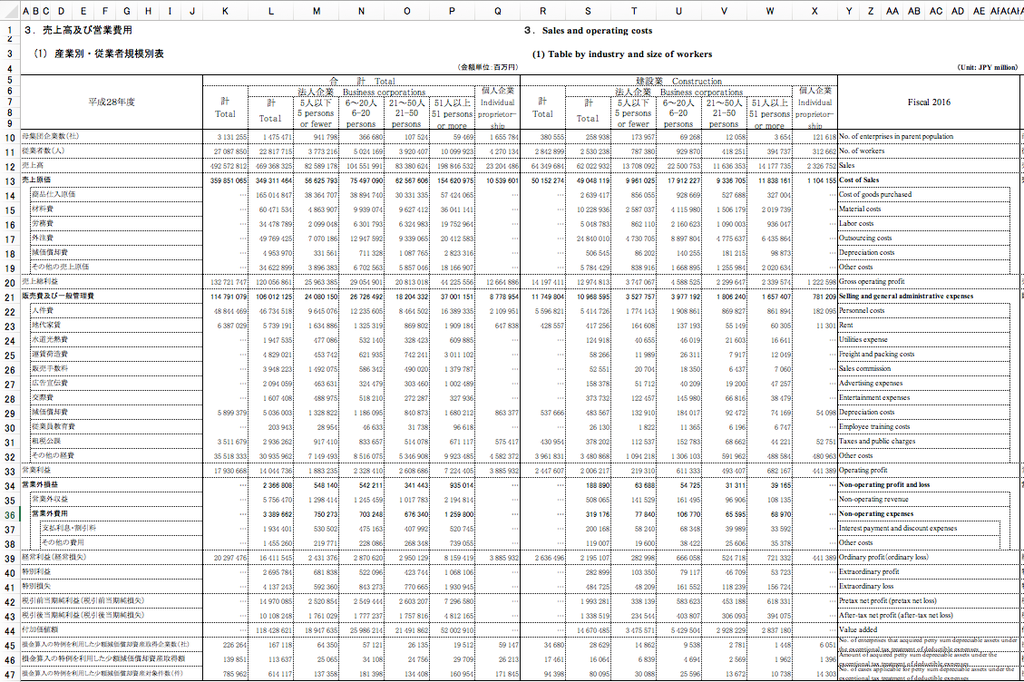
Task: Click the 'Freight and packing costs' label
Action: 876,354
